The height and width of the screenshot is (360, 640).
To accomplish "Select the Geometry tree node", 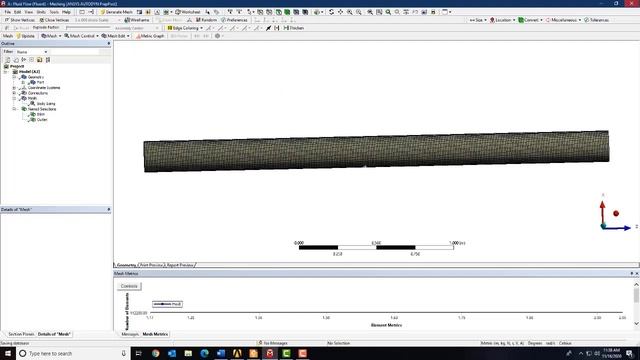I will (36, 77).
